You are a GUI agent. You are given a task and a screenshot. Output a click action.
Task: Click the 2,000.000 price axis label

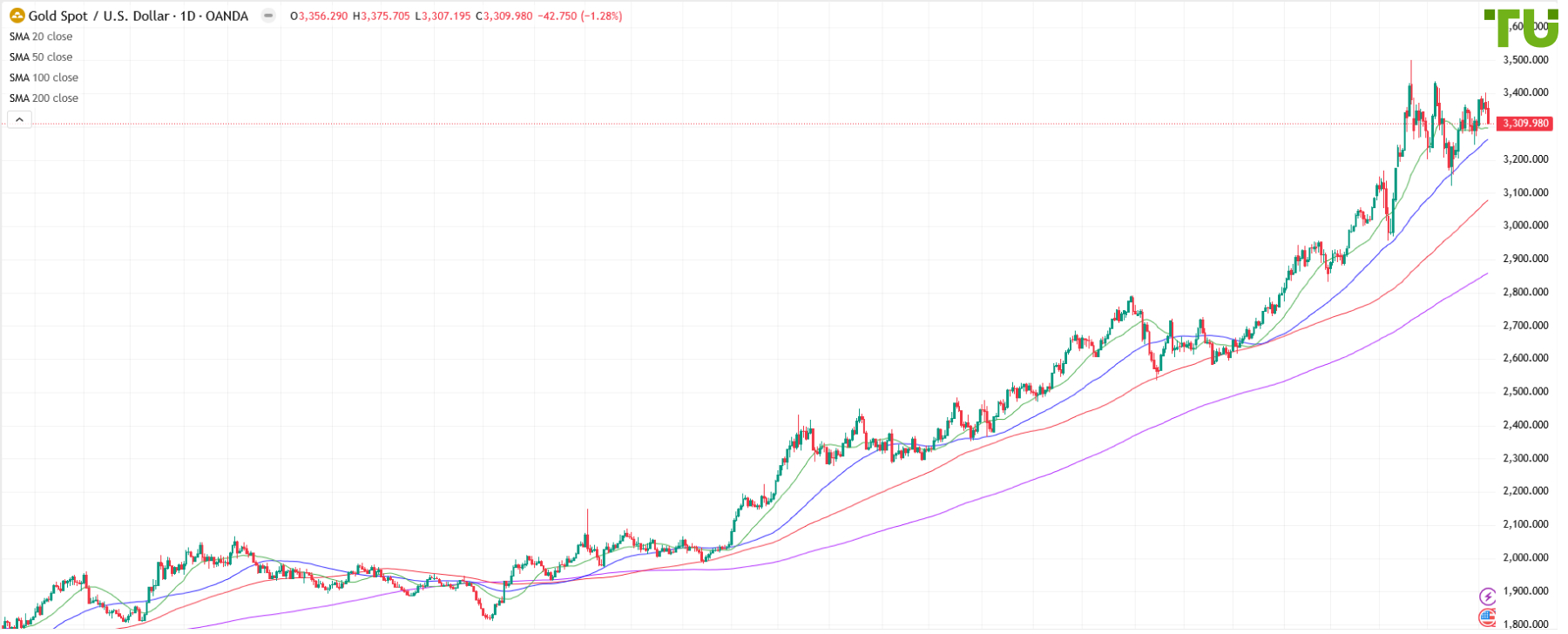point(1525,557)
